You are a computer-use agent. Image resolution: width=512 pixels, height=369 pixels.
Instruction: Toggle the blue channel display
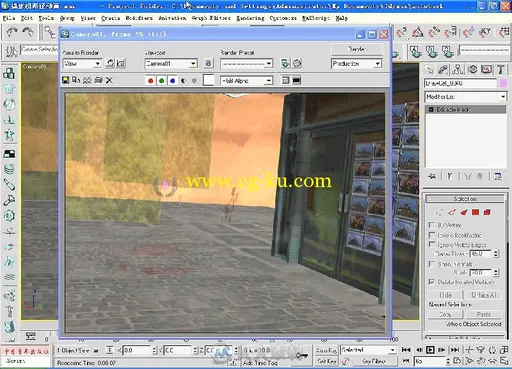(x=172, y=80)
